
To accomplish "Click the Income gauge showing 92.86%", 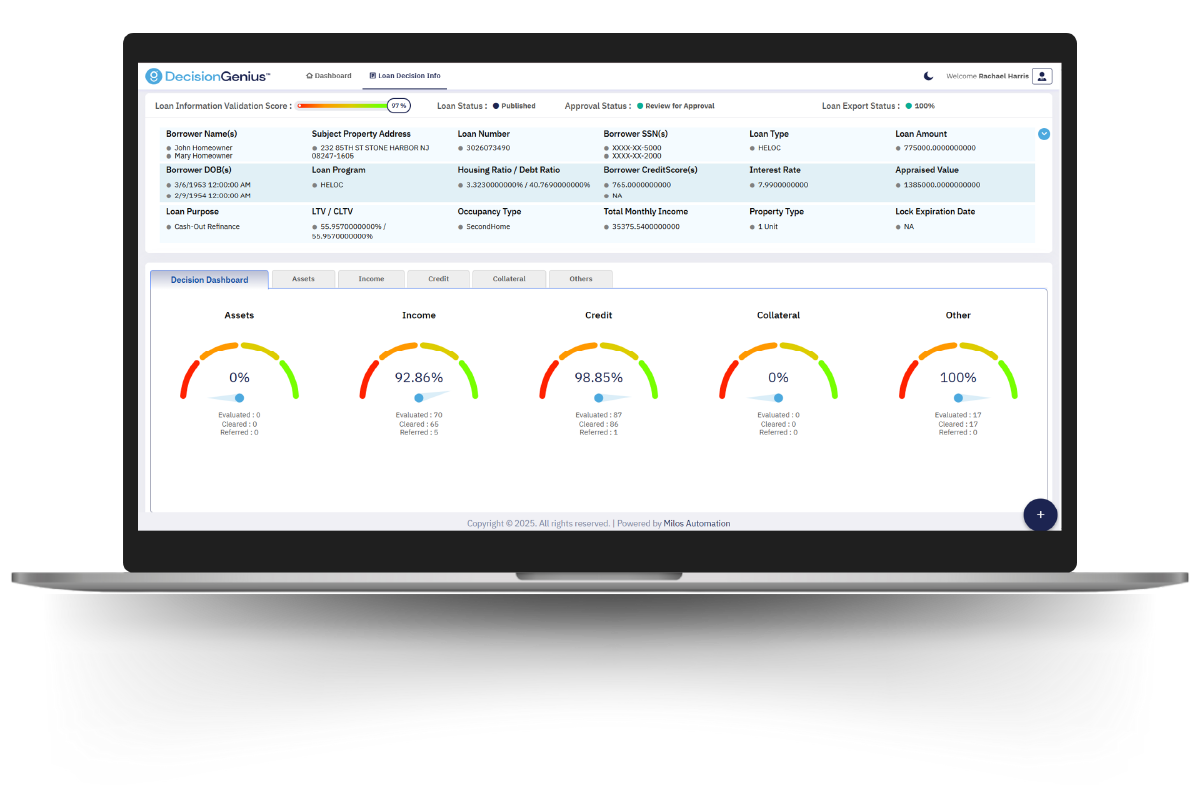I will coord(419,371).
